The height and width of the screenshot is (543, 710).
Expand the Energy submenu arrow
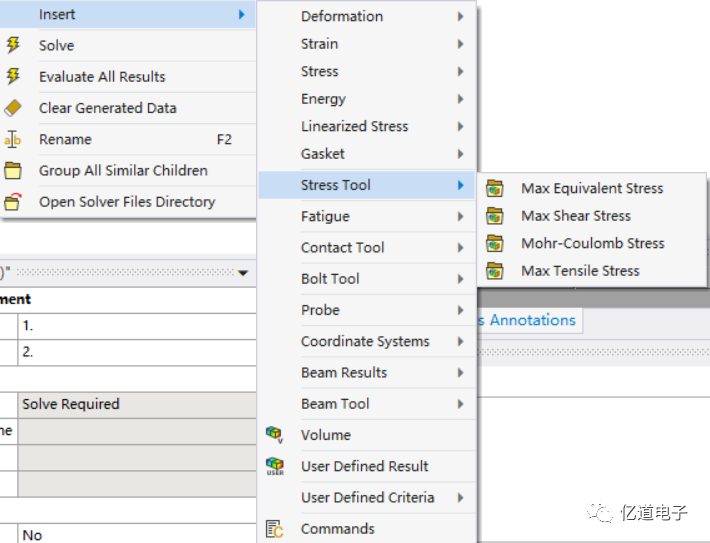461,99
